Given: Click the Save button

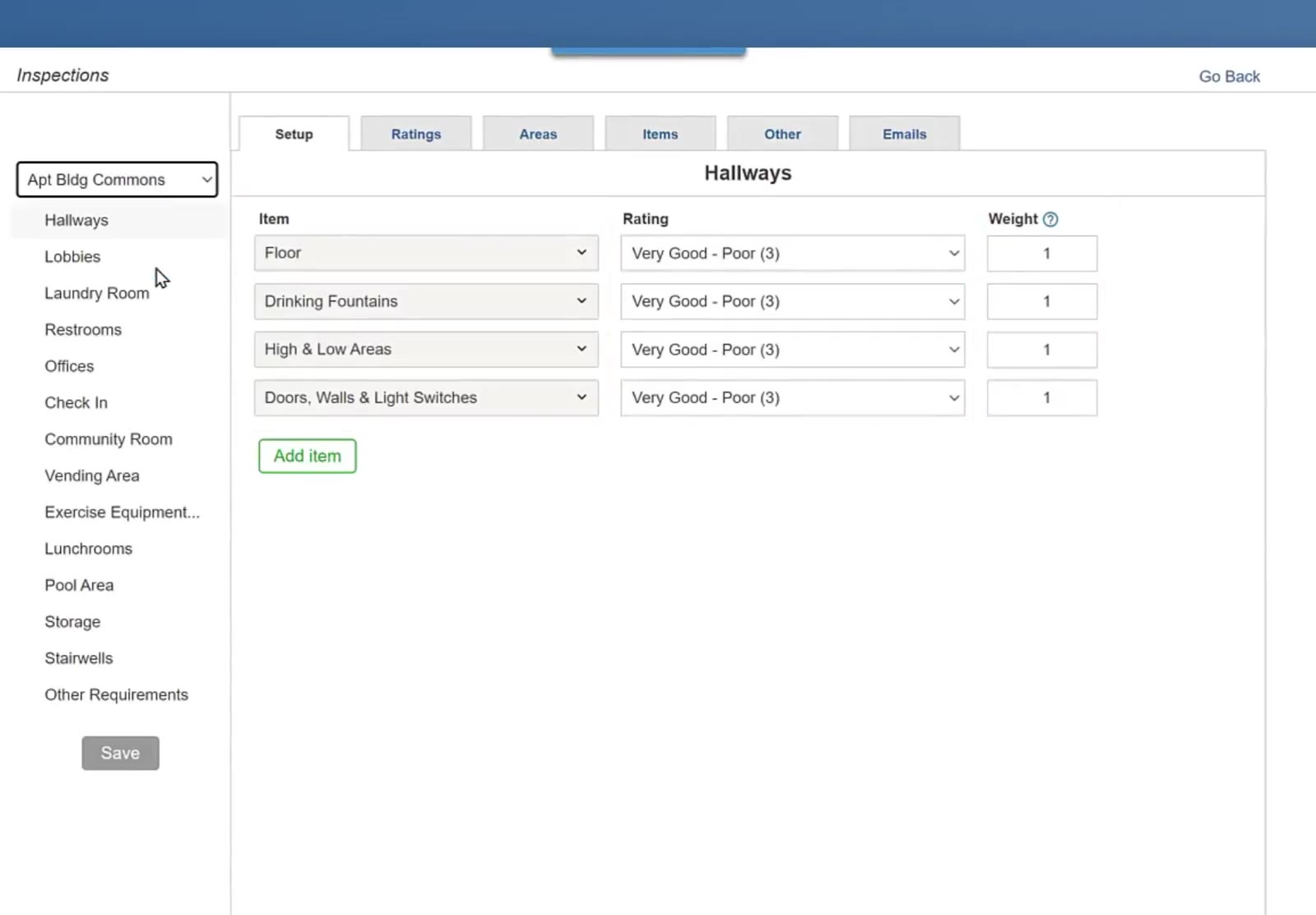Looking at the screenshot, I should click(x=120, y=753).
